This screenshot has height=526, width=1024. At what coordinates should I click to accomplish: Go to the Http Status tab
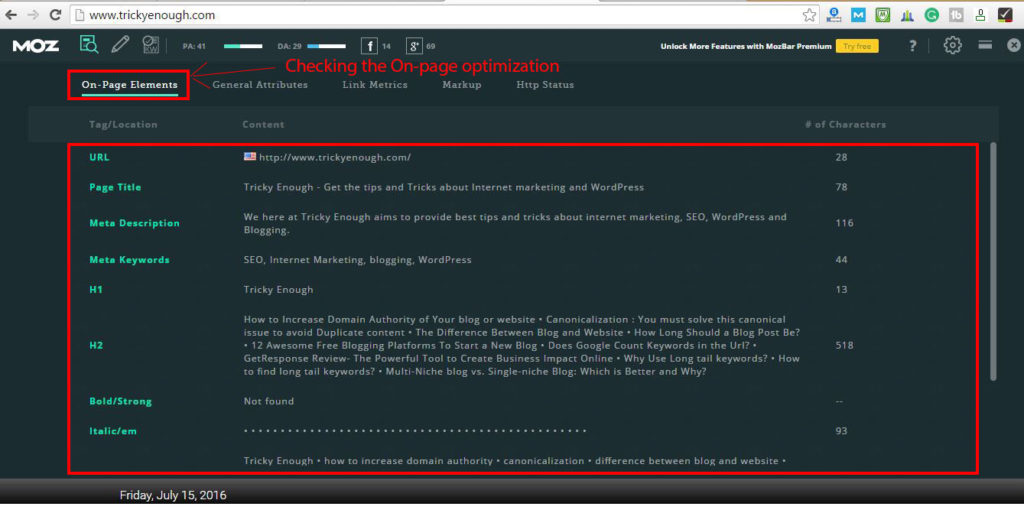pos(545,85)
